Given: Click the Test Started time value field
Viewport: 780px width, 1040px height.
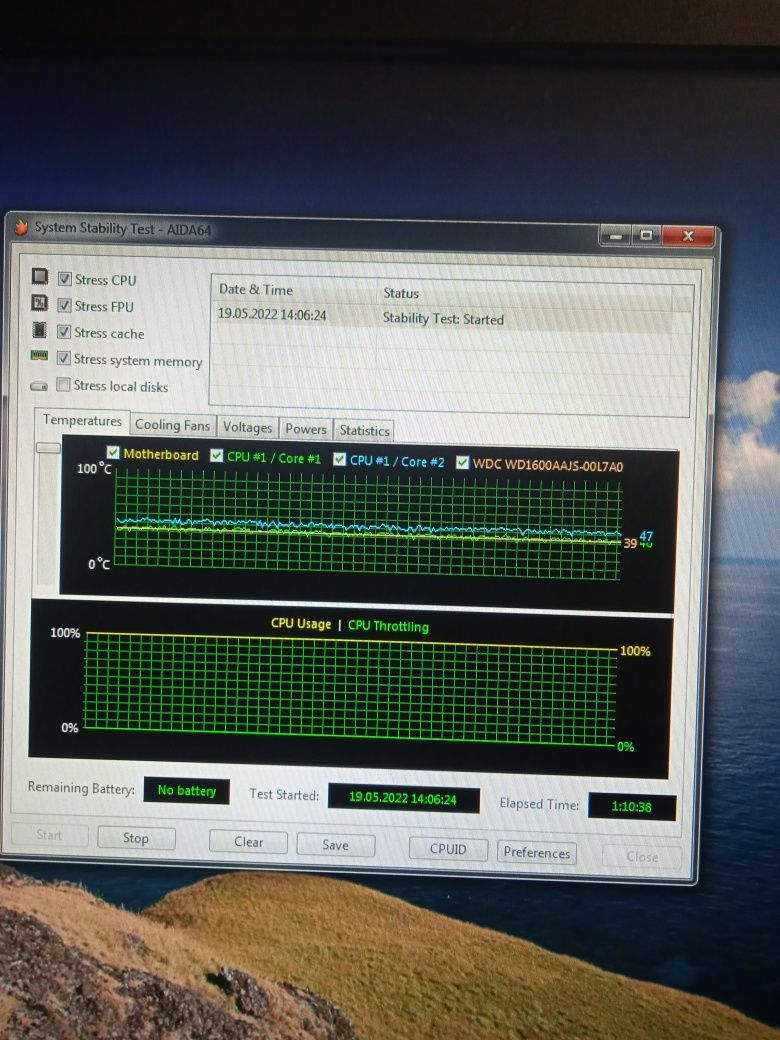Looking at the screenshot, I should [403, 798].
